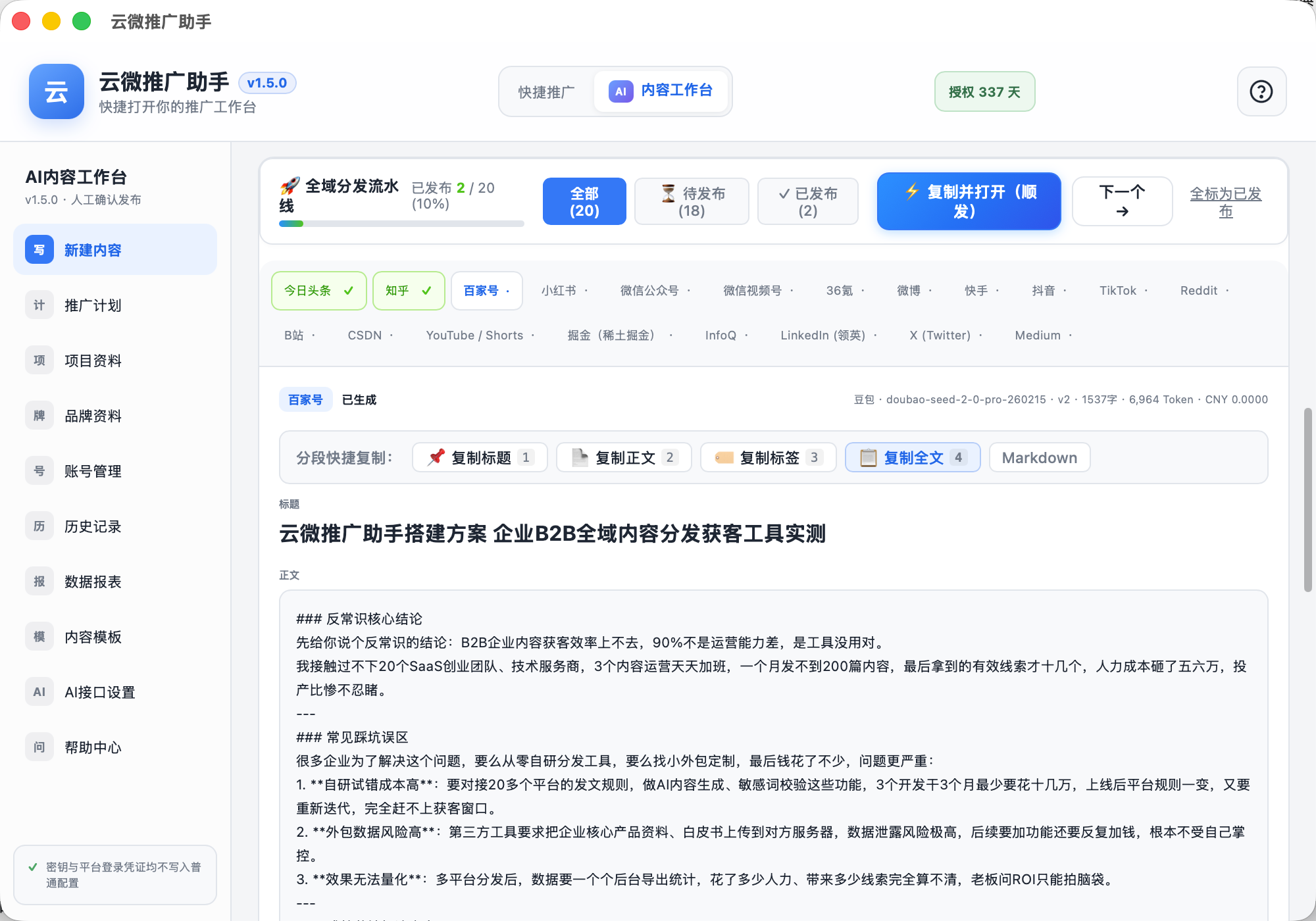Select the 微信公众号 platform chip

[655, 291]
